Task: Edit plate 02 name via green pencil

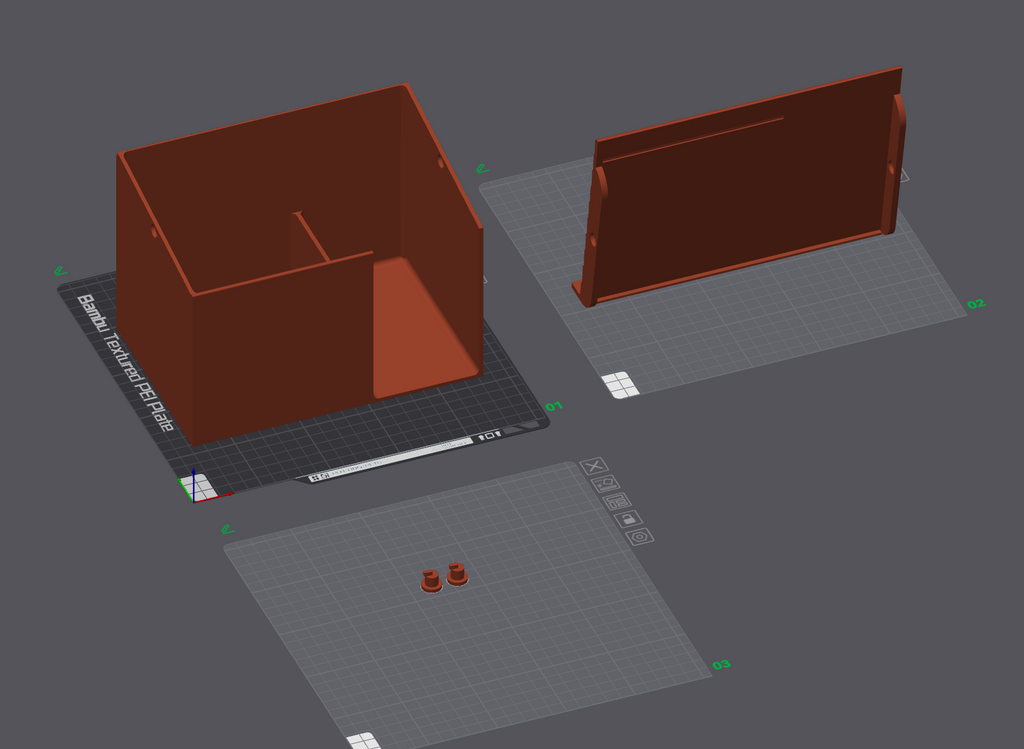Action: [482, 168]
